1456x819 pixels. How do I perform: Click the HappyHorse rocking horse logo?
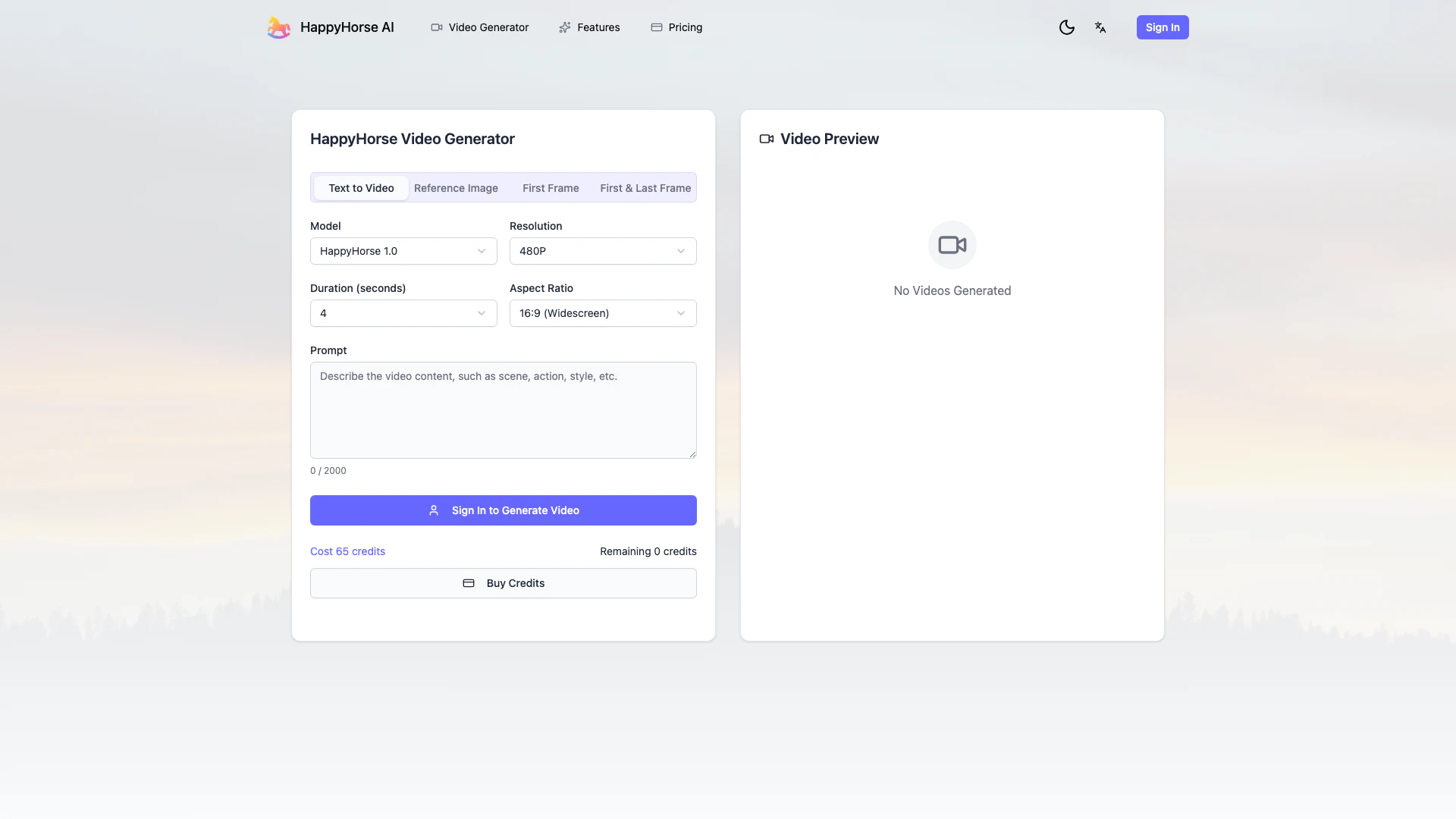[278, 27]
